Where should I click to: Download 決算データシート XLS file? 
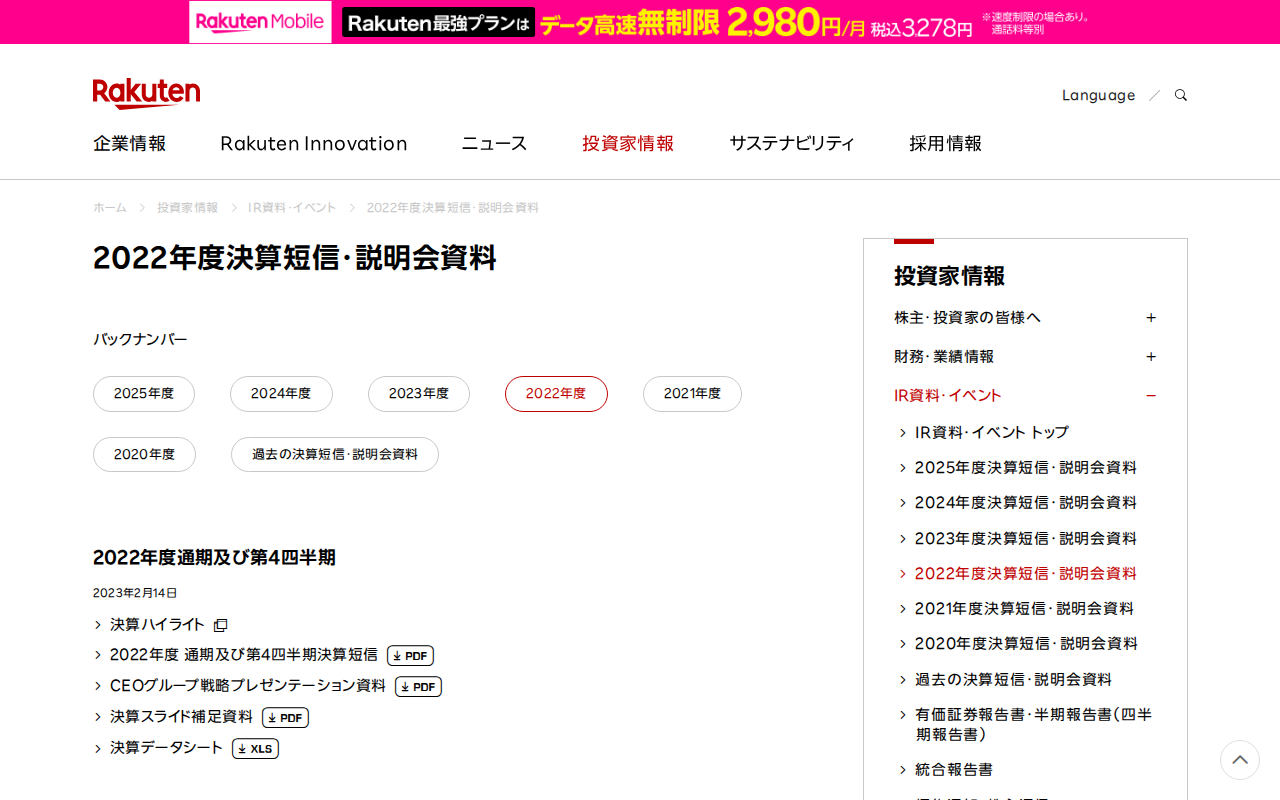(255, 748)
